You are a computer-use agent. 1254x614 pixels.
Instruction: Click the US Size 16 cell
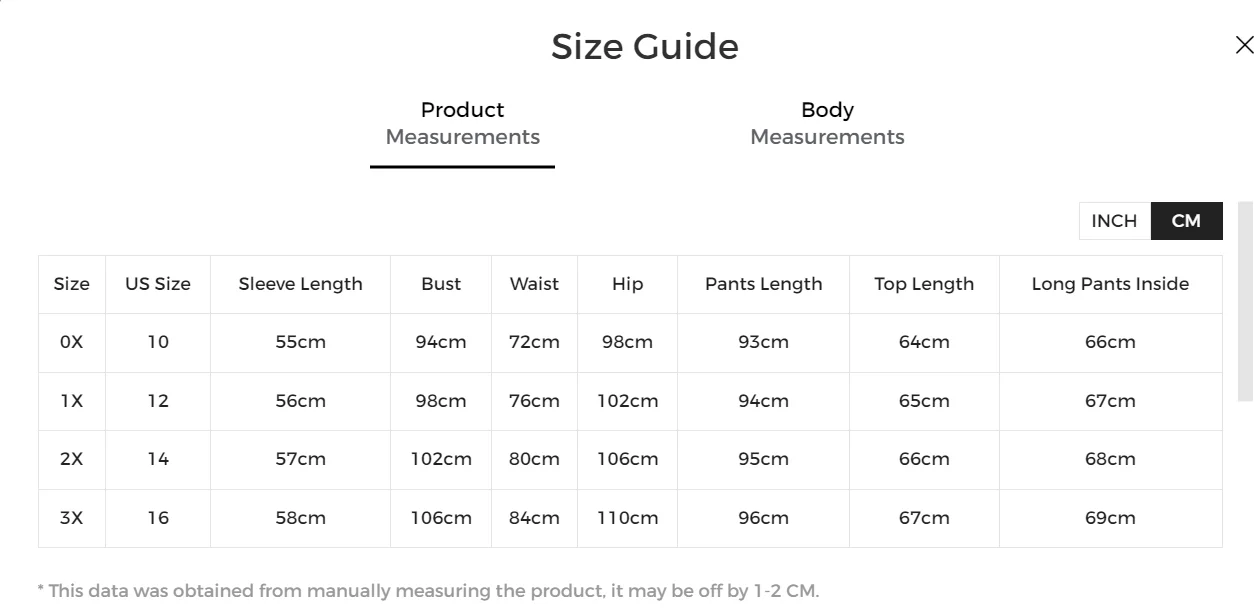(x=158, y=518)
